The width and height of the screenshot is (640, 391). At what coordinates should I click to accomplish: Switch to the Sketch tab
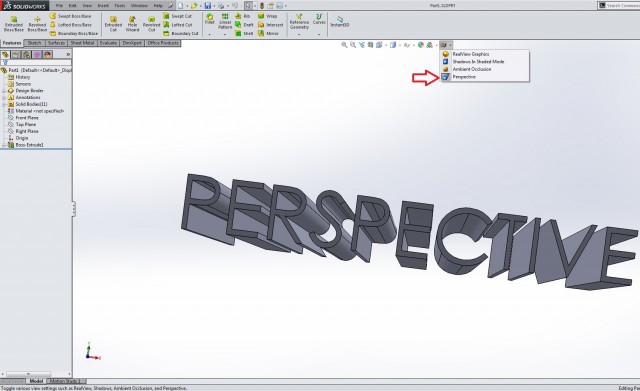[34, 43]
